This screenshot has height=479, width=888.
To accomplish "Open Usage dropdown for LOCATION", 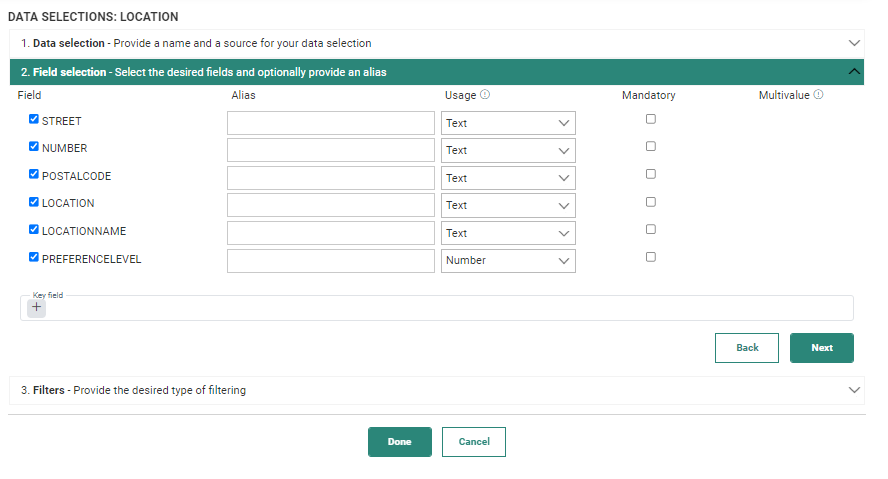I will coord(508,206).
